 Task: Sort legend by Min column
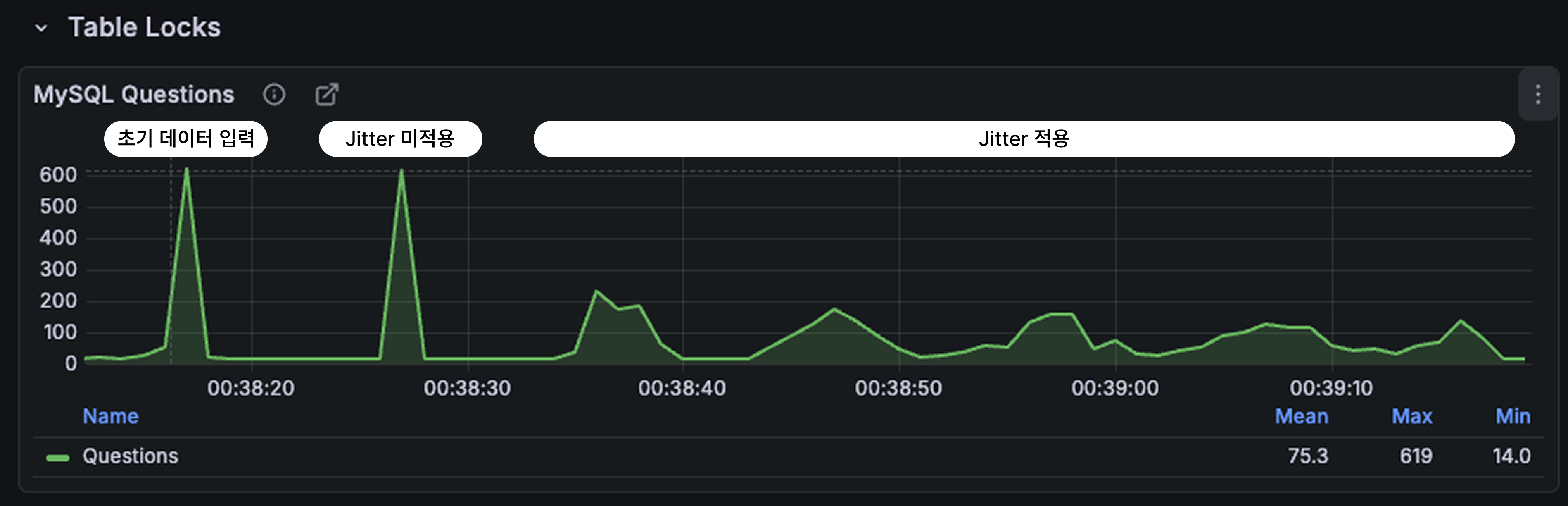pos(1513,416)
